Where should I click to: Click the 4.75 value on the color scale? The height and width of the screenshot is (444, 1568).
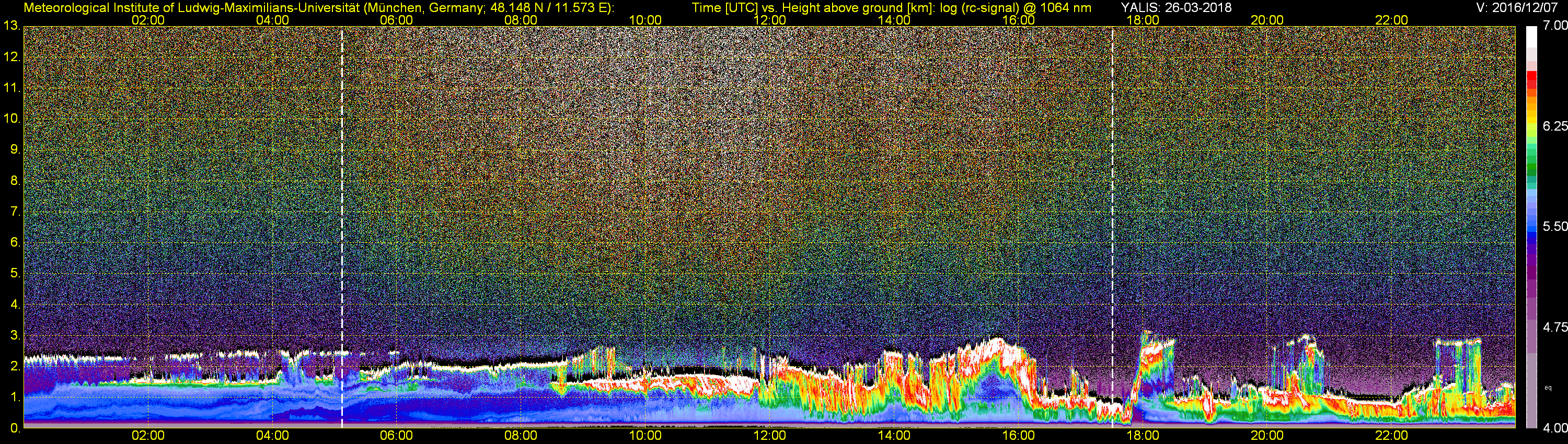1555,327
